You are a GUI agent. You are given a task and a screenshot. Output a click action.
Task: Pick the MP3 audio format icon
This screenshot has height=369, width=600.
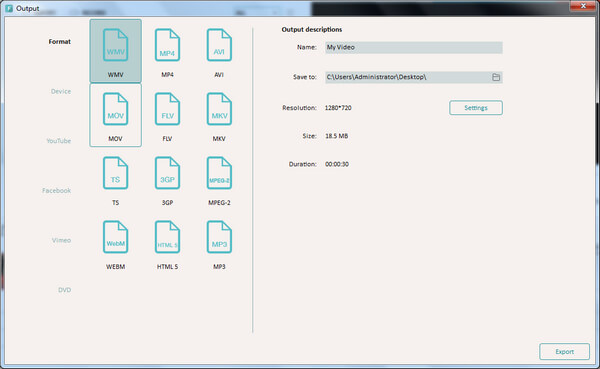point(219,237)
